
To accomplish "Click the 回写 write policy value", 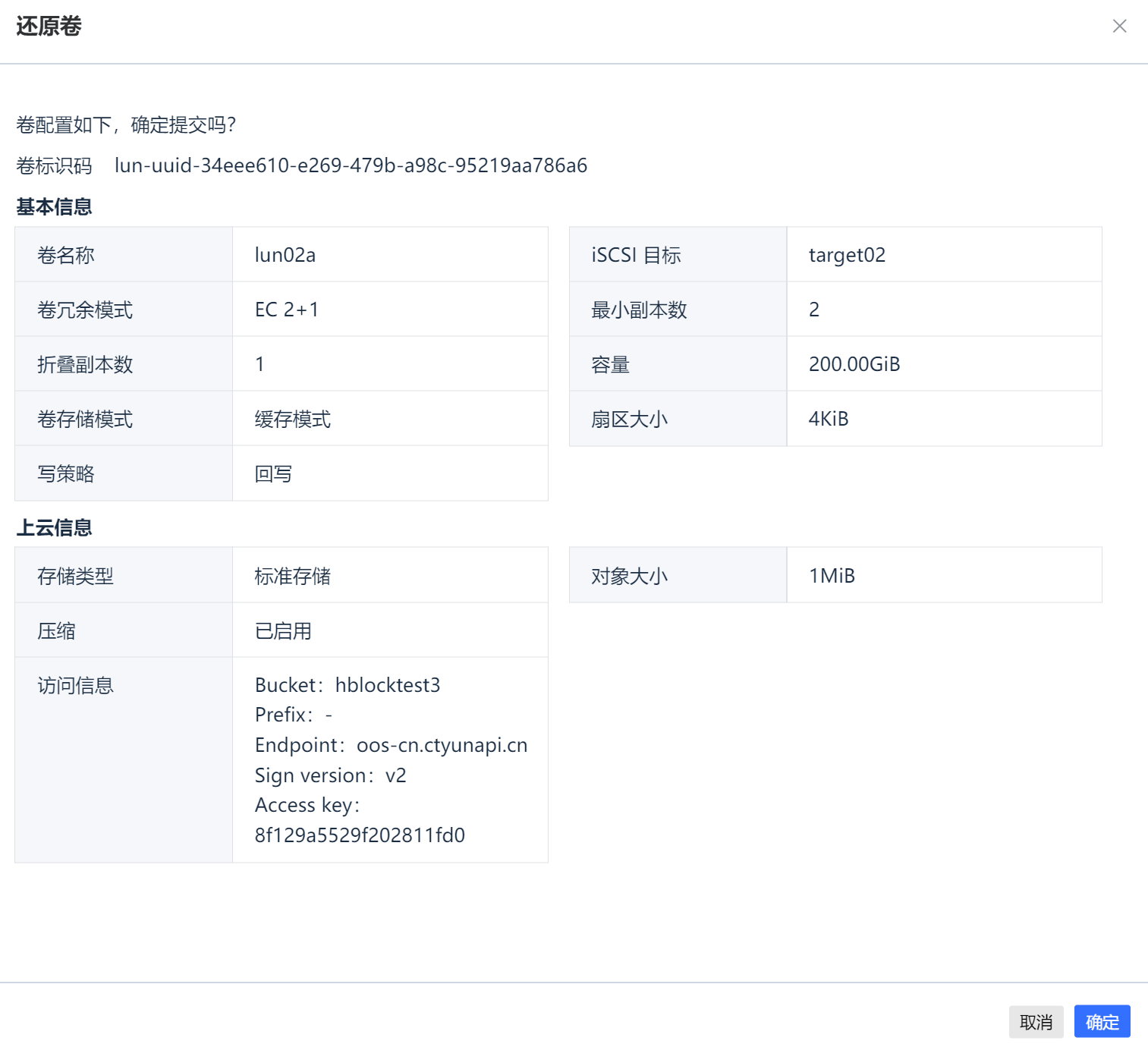I will coord(273,473).
